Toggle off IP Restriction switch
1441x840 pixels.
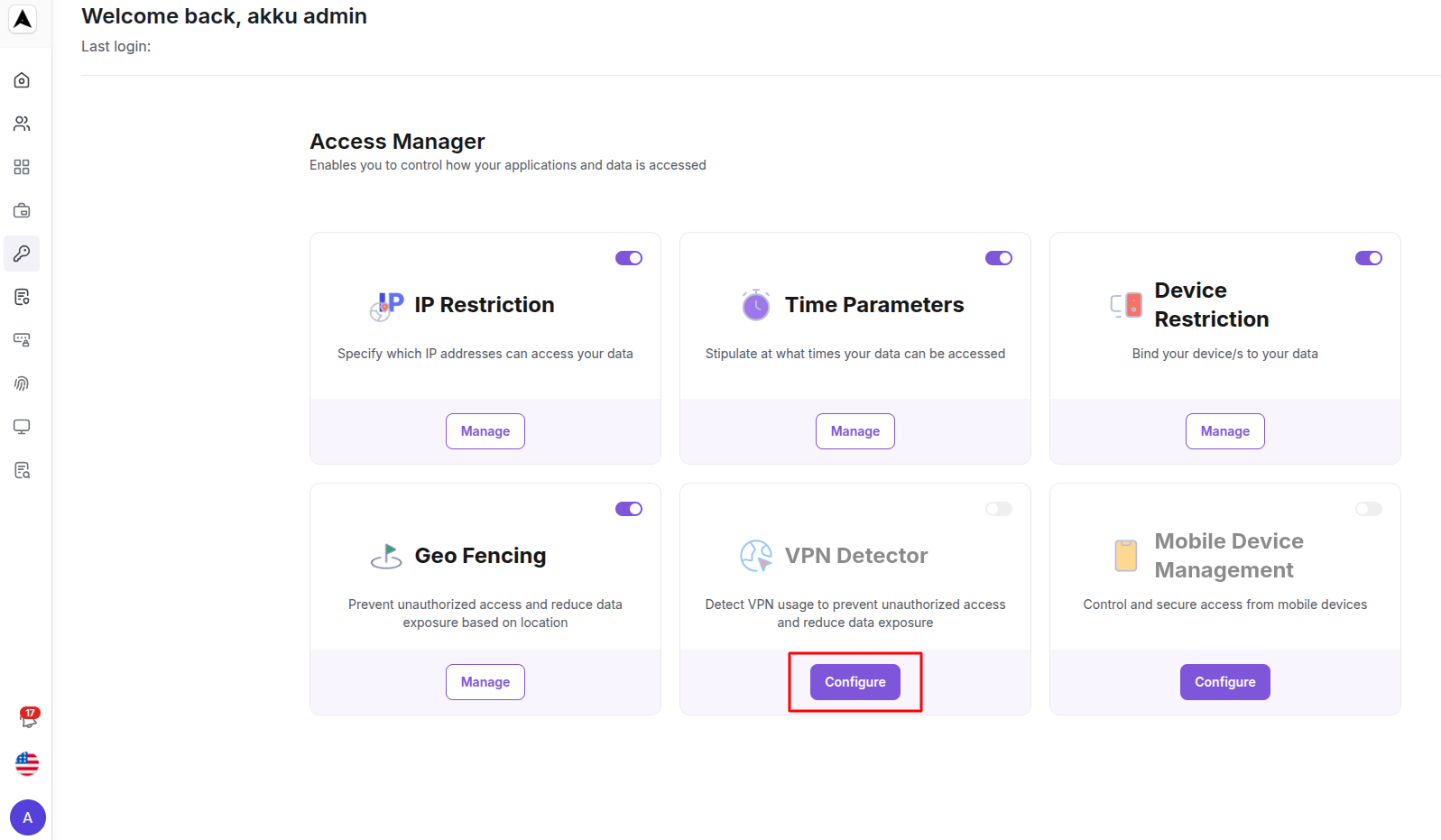[629, 258]
